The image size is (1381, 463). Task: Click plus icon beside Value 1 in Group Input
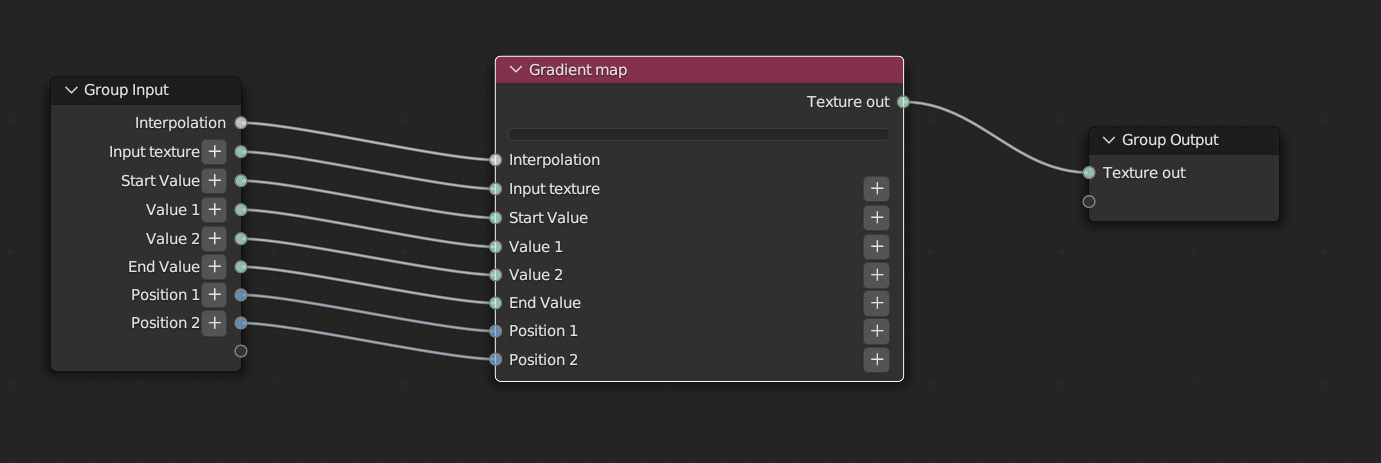coord(214,210)
